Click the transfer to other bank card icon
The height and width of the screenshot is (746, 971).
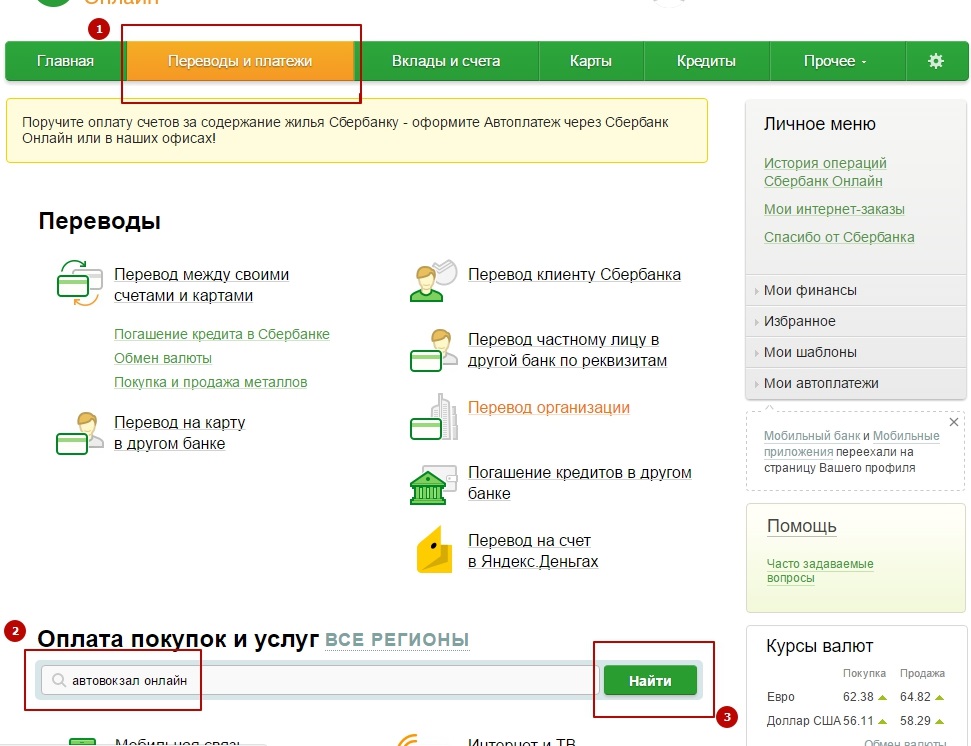pos(79,433)
